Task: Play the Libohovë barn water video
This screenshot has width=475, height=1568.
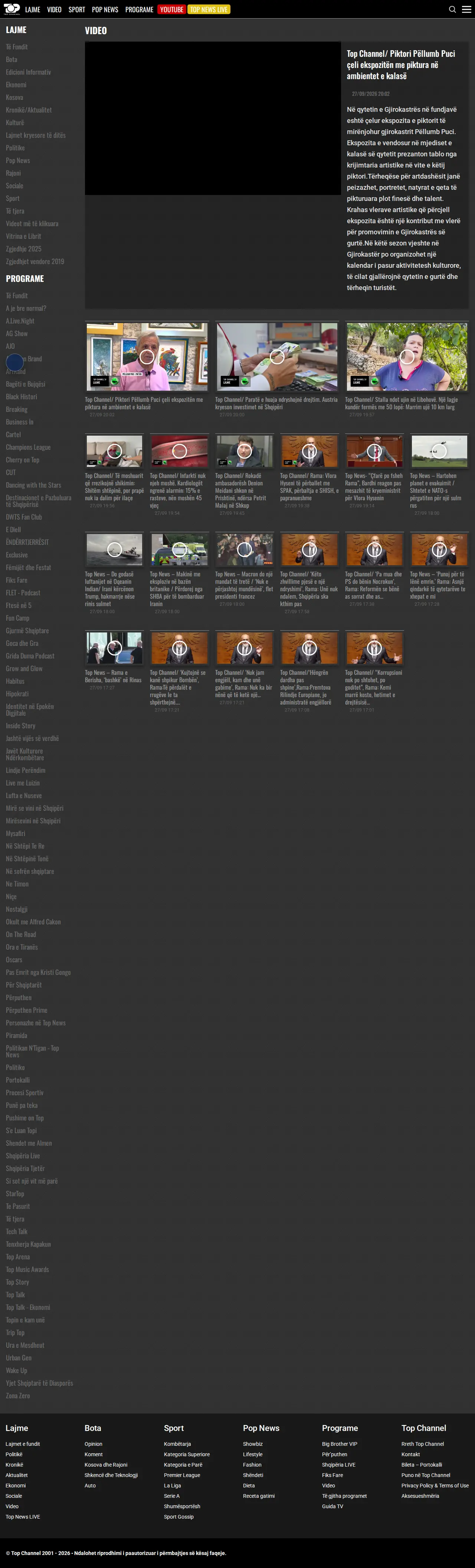Action: click(407, 357)
